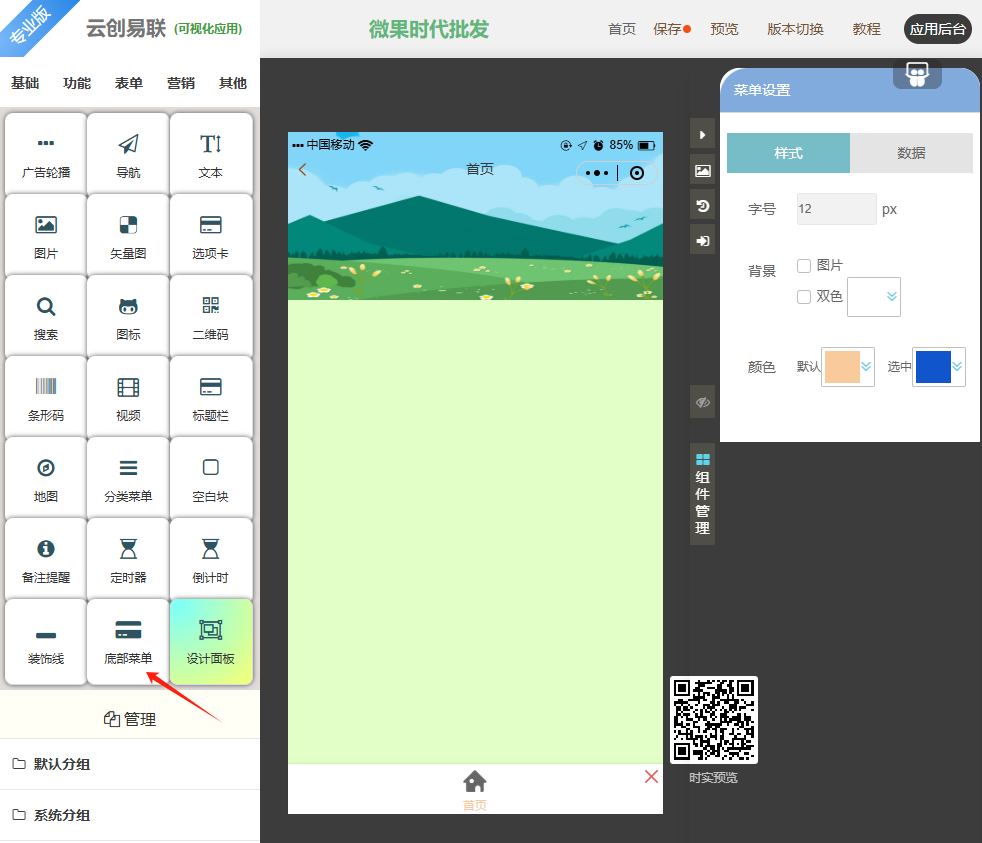Select the 导航 navigation component
The height and width of the screenshot is (843, 982).
pyautogui.click(x=128, y=153)
